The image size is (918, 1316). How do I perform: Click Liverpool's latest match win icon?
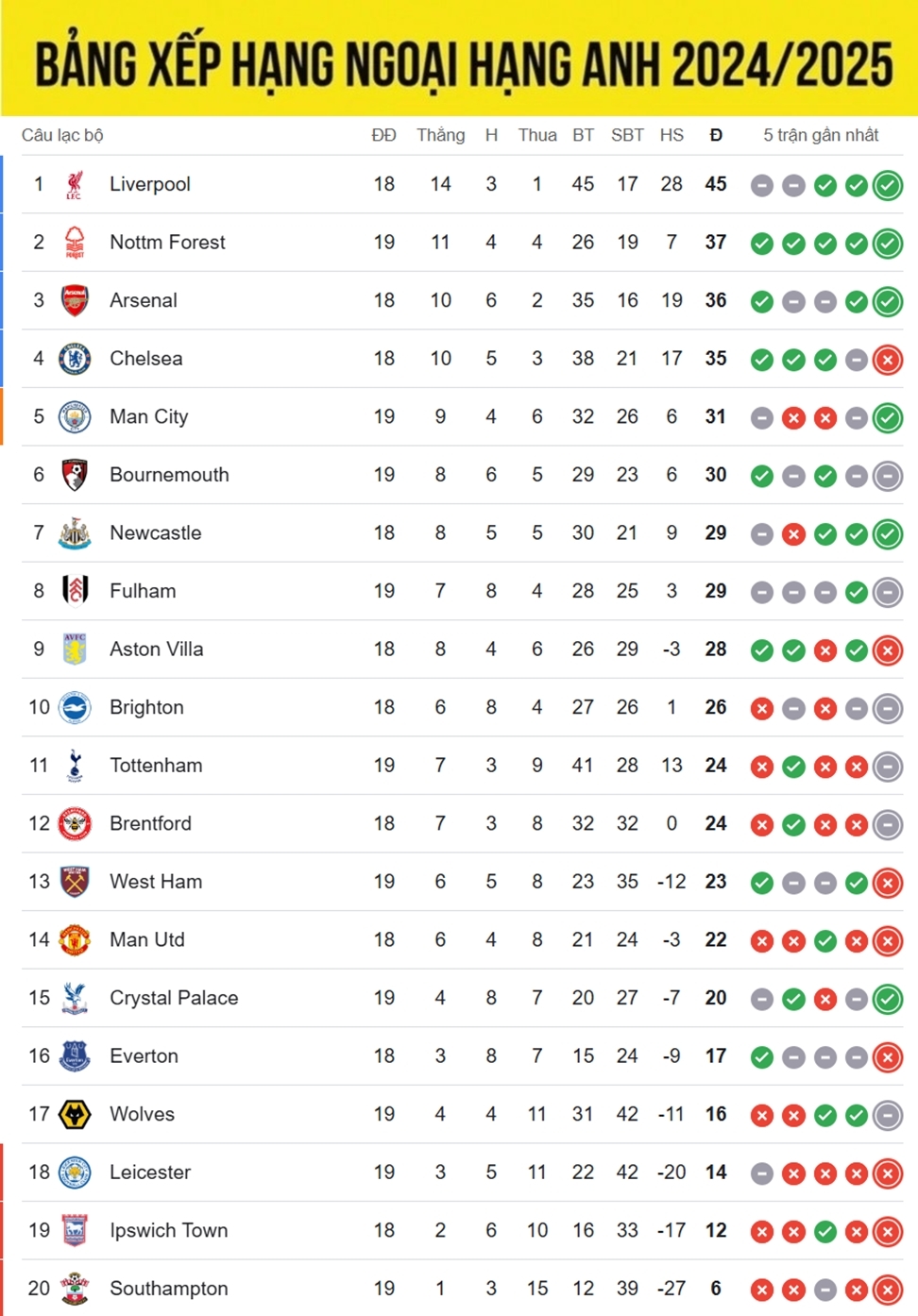888,186
